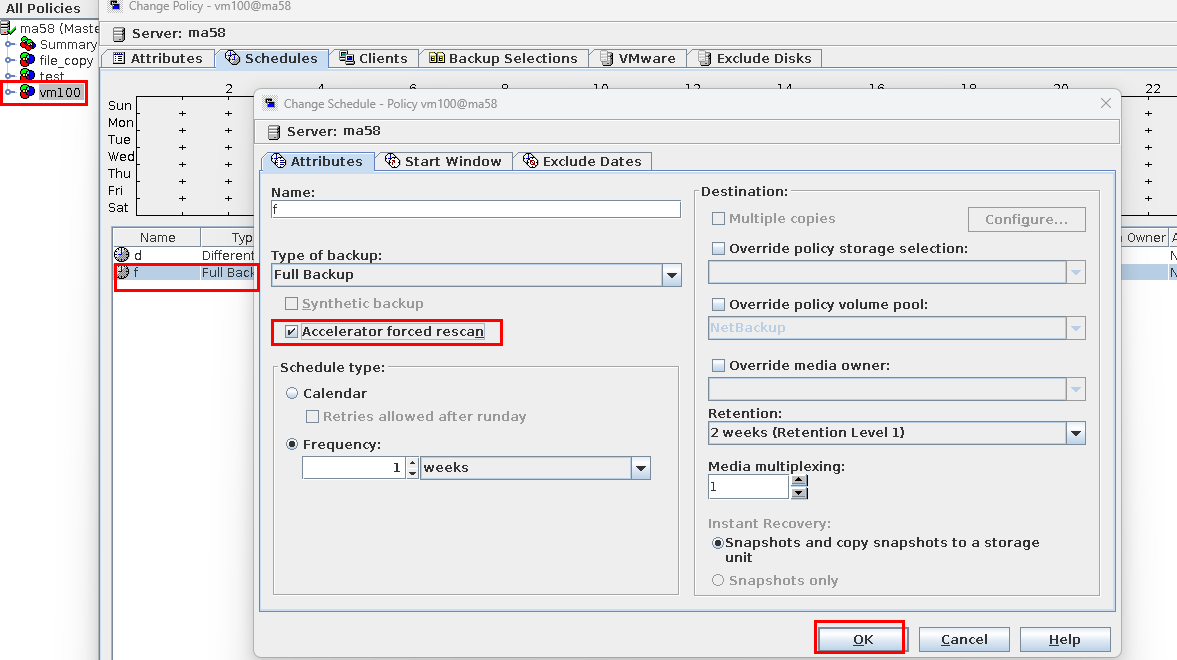Click 'Full Back' type cell of schedule f

(x=227, y=273)
